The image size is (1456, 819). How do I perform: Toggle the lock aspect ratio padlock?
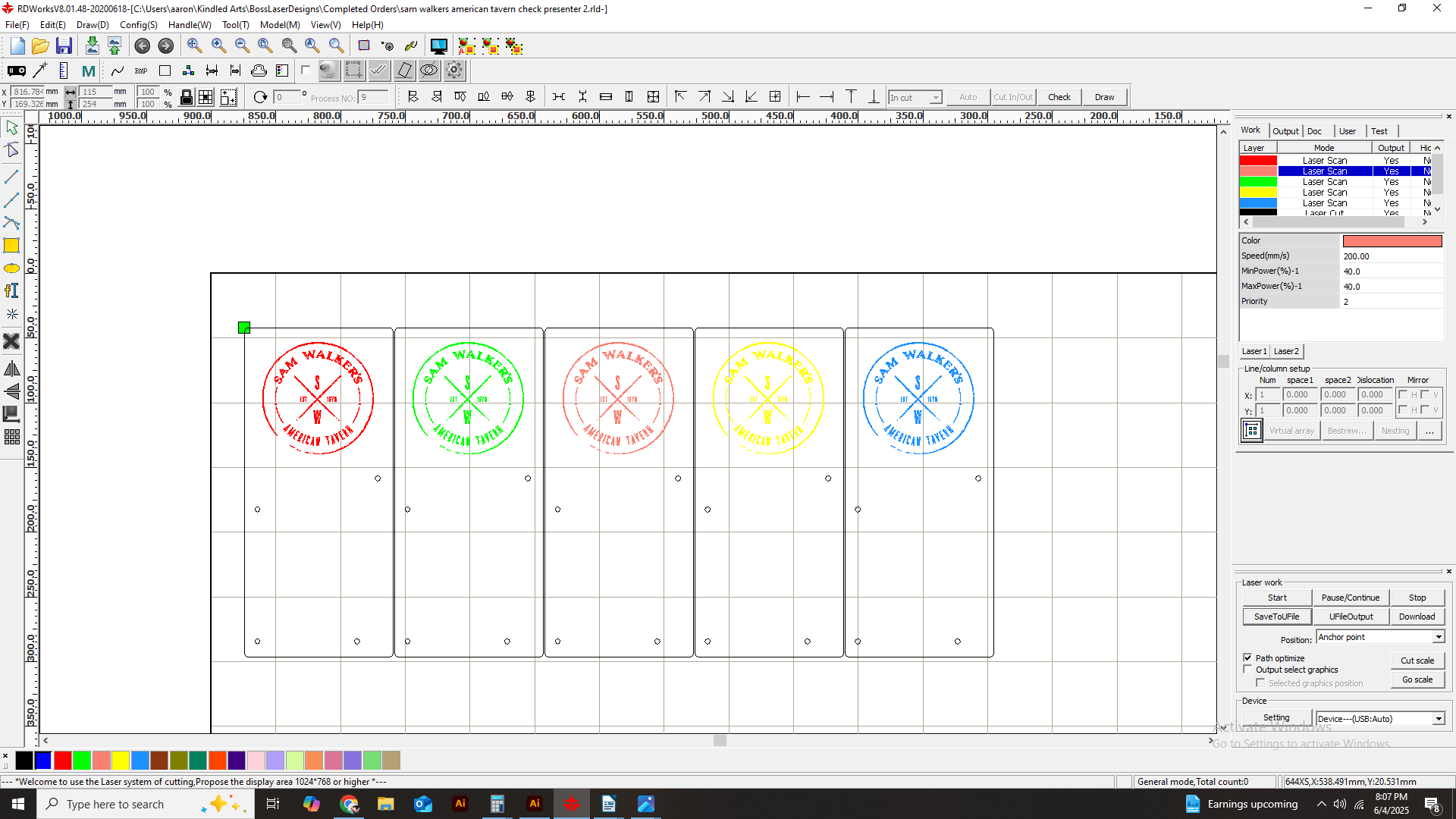186,97
